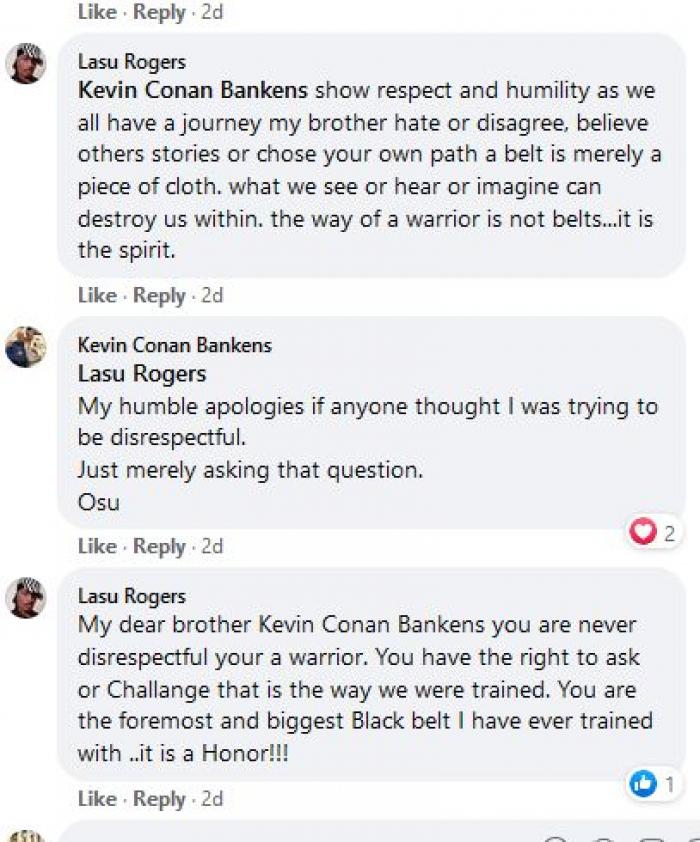Open author name Lasu Rogers above the "My dear brother" comment
This screenshot has width=700, height=842.
click(132, 596)
